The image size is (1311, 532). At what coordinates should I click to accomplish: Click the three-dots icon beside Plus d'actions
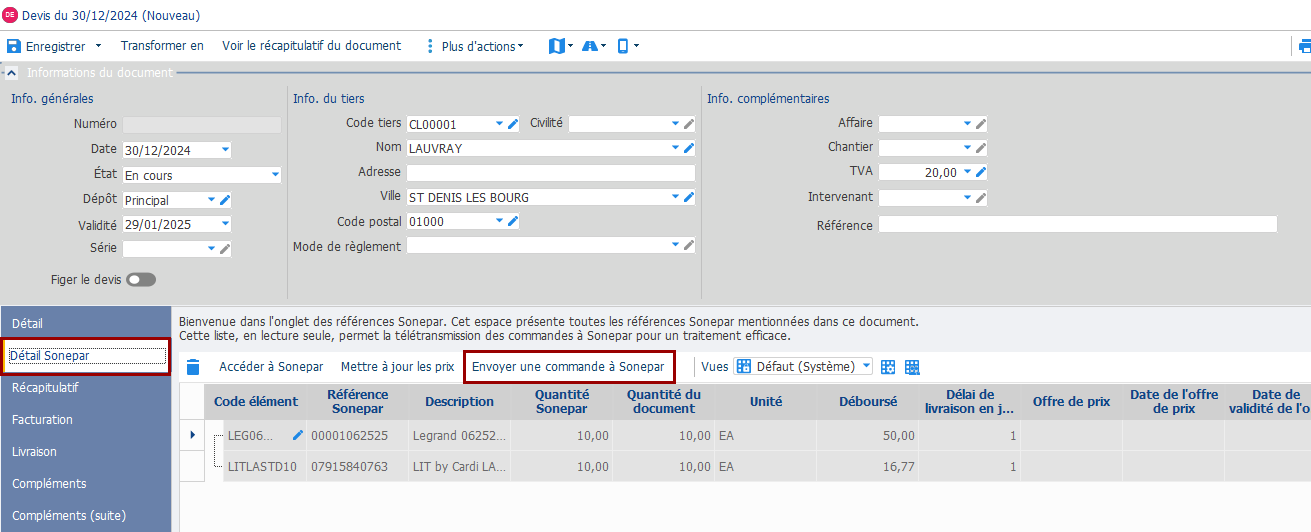pos(430,46)
